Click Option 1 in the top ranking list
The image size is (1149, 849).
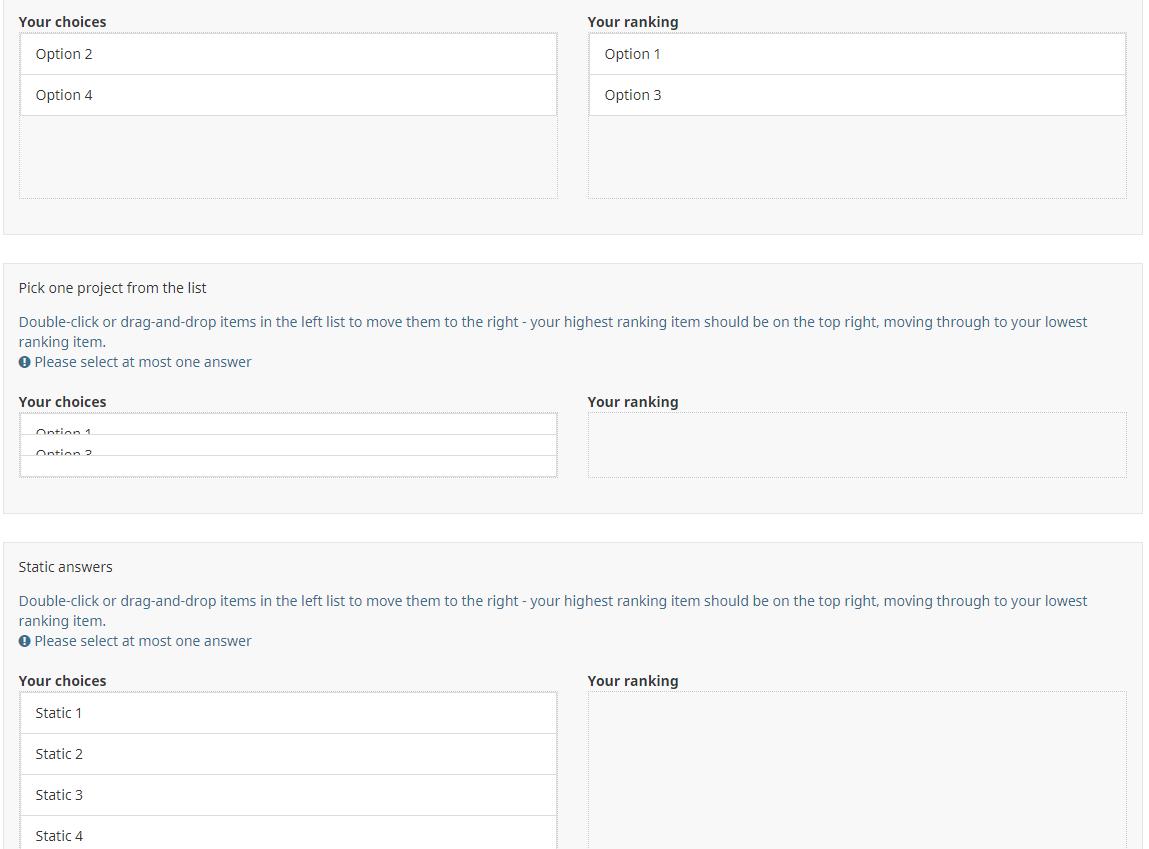point(856,54)
